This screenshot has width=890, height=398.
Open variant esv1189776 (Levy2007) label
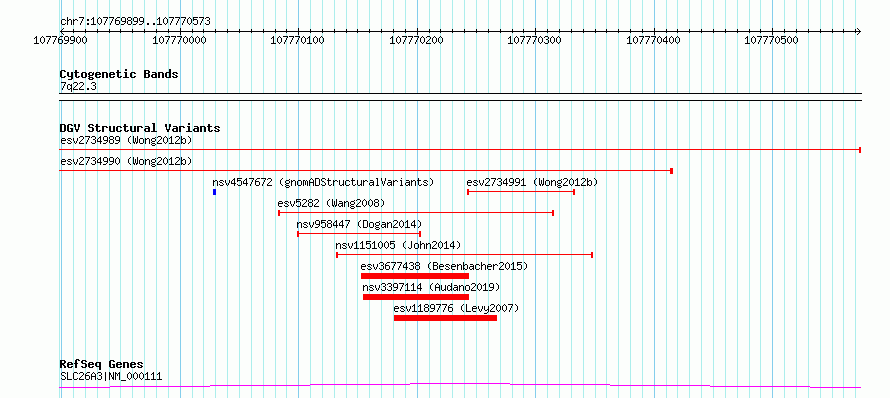[456, 309]
